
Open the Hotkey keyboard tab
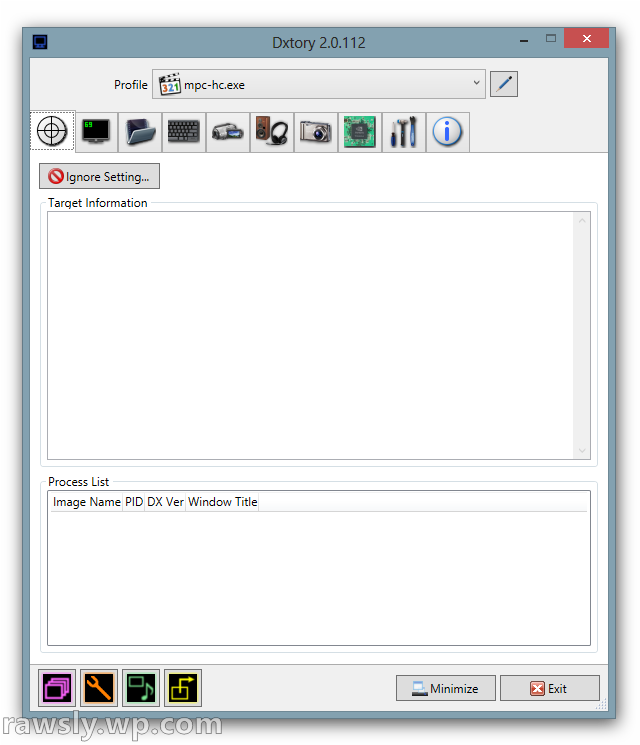[x=184, y=132]
